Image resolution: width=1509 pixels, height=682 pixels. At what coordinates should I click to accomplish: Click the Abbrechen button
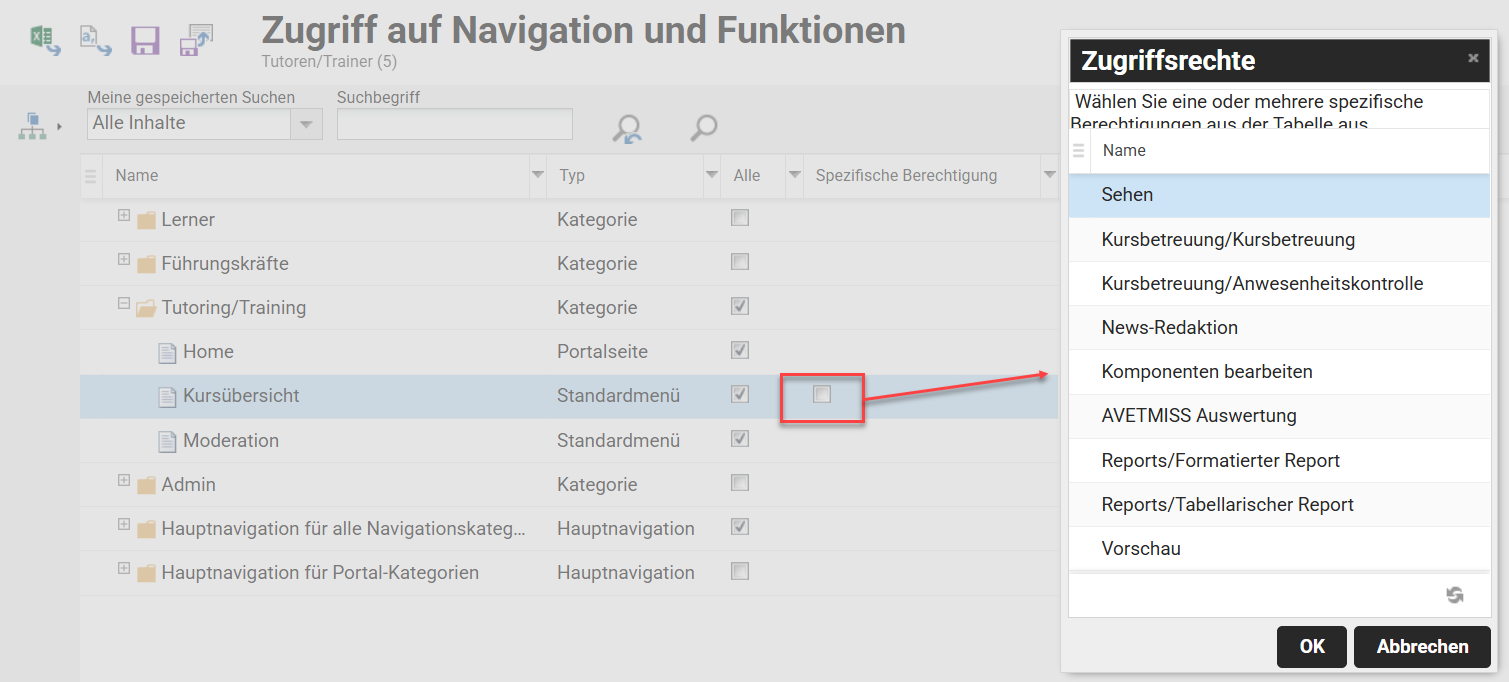[x=1422, y=647]
